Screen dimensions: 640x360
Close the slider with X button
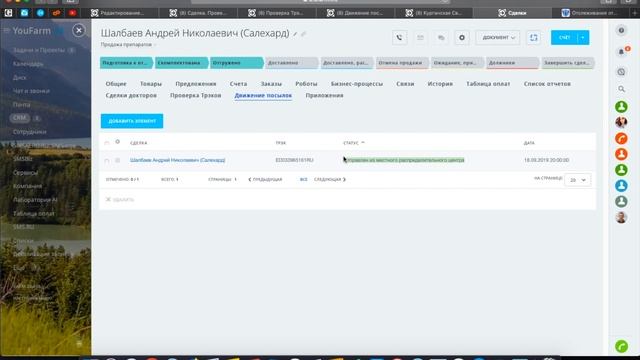tap(79, 31)
